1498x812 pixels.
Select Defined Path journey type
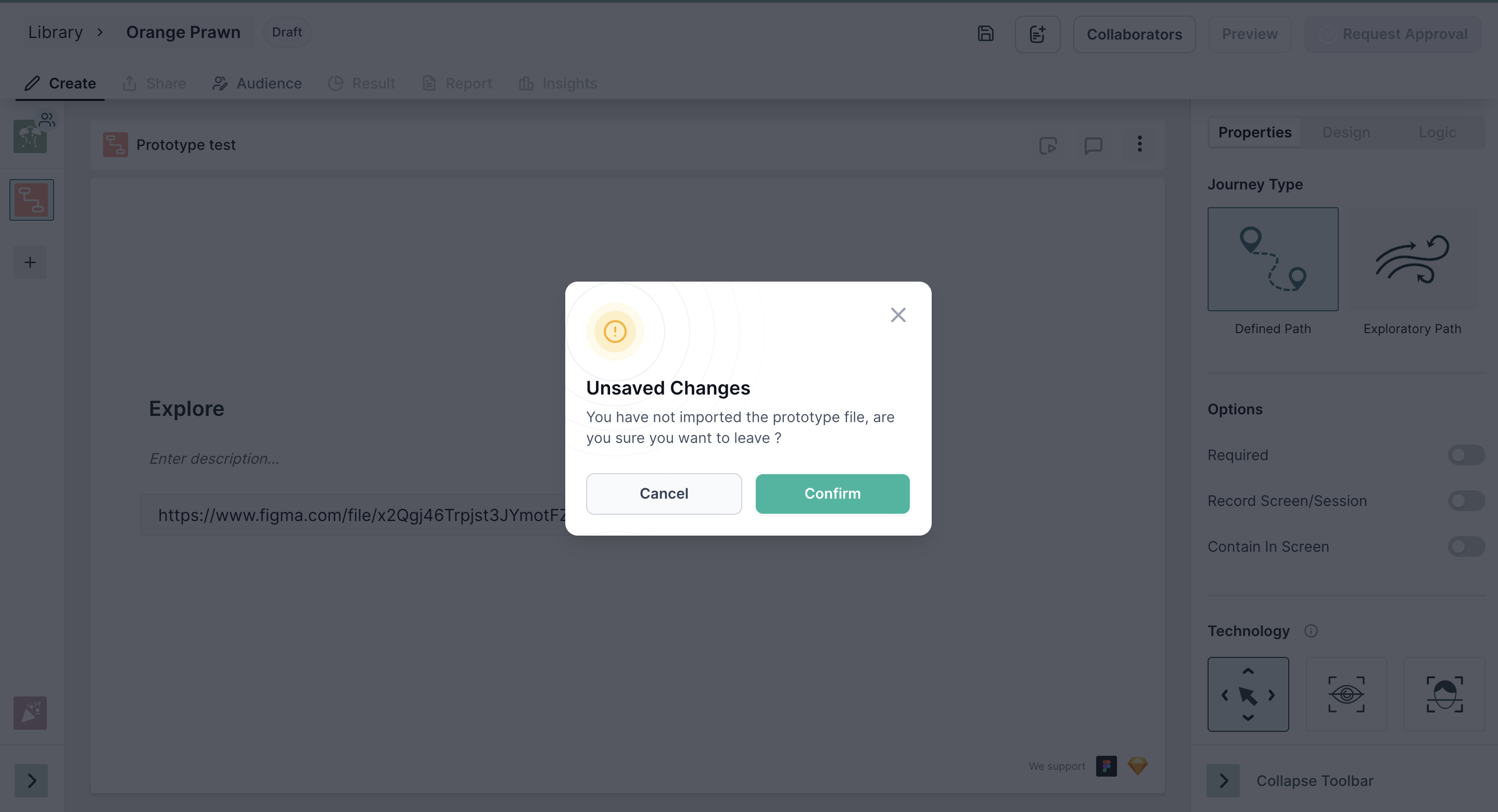point(1273,259)
